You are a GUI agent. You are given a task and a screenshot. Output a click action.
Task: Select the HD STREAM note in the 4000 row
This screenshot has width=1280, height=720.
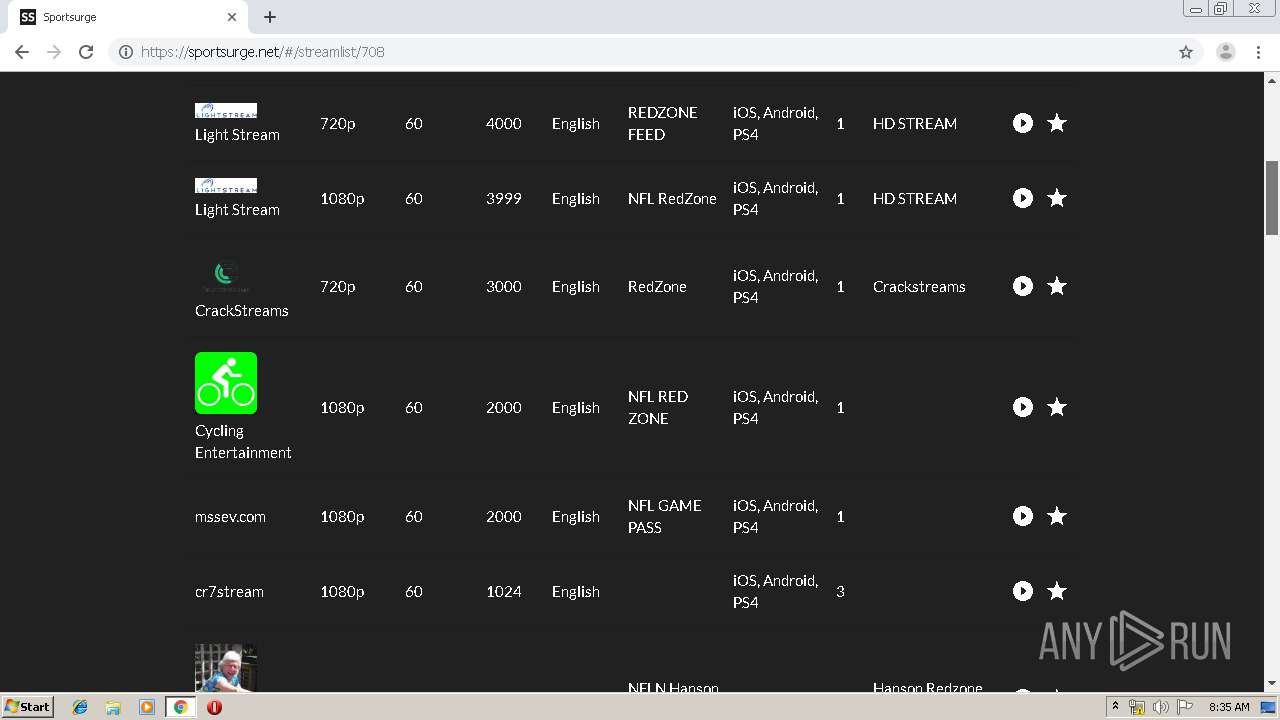click(915, 123)
